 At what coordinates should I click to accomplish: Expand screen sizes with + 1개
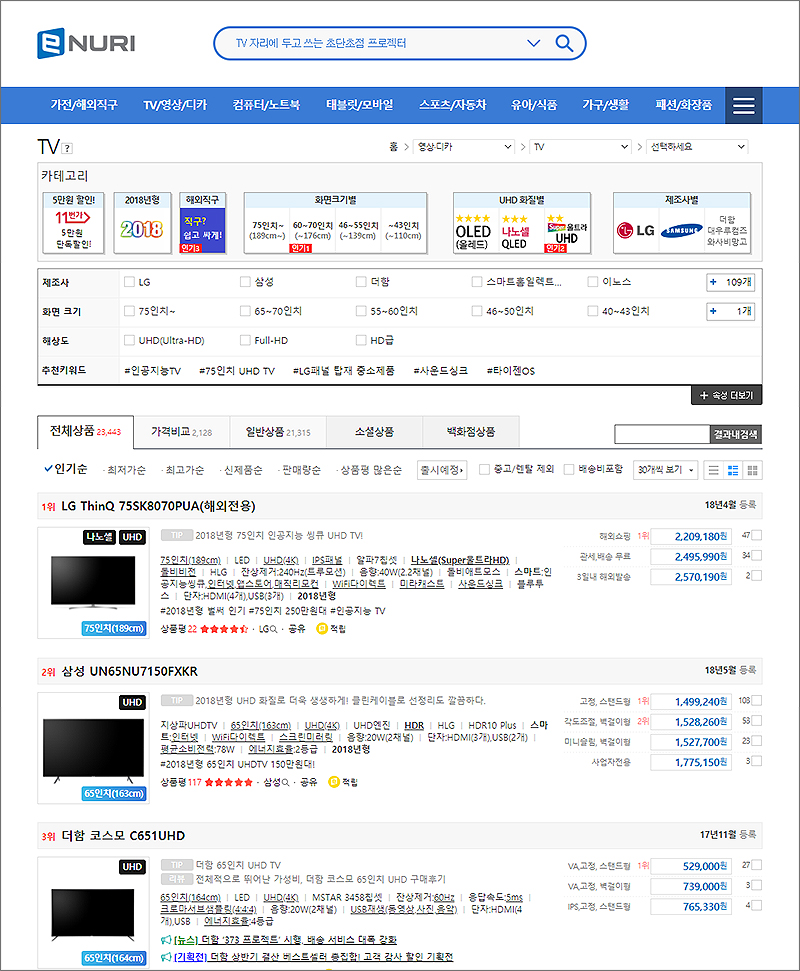[731, 311]
